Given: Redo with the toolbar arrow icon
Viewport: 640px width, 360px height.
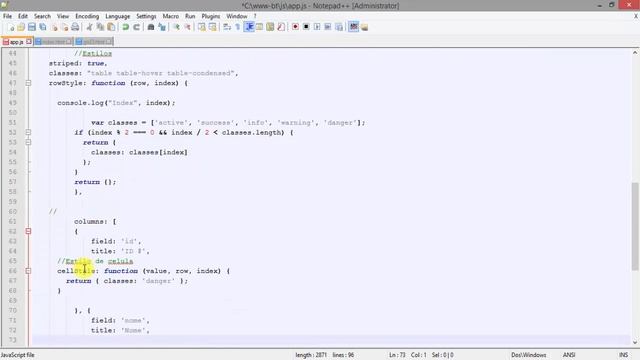Looking at the screenshot, I should [x=136, y=27].
